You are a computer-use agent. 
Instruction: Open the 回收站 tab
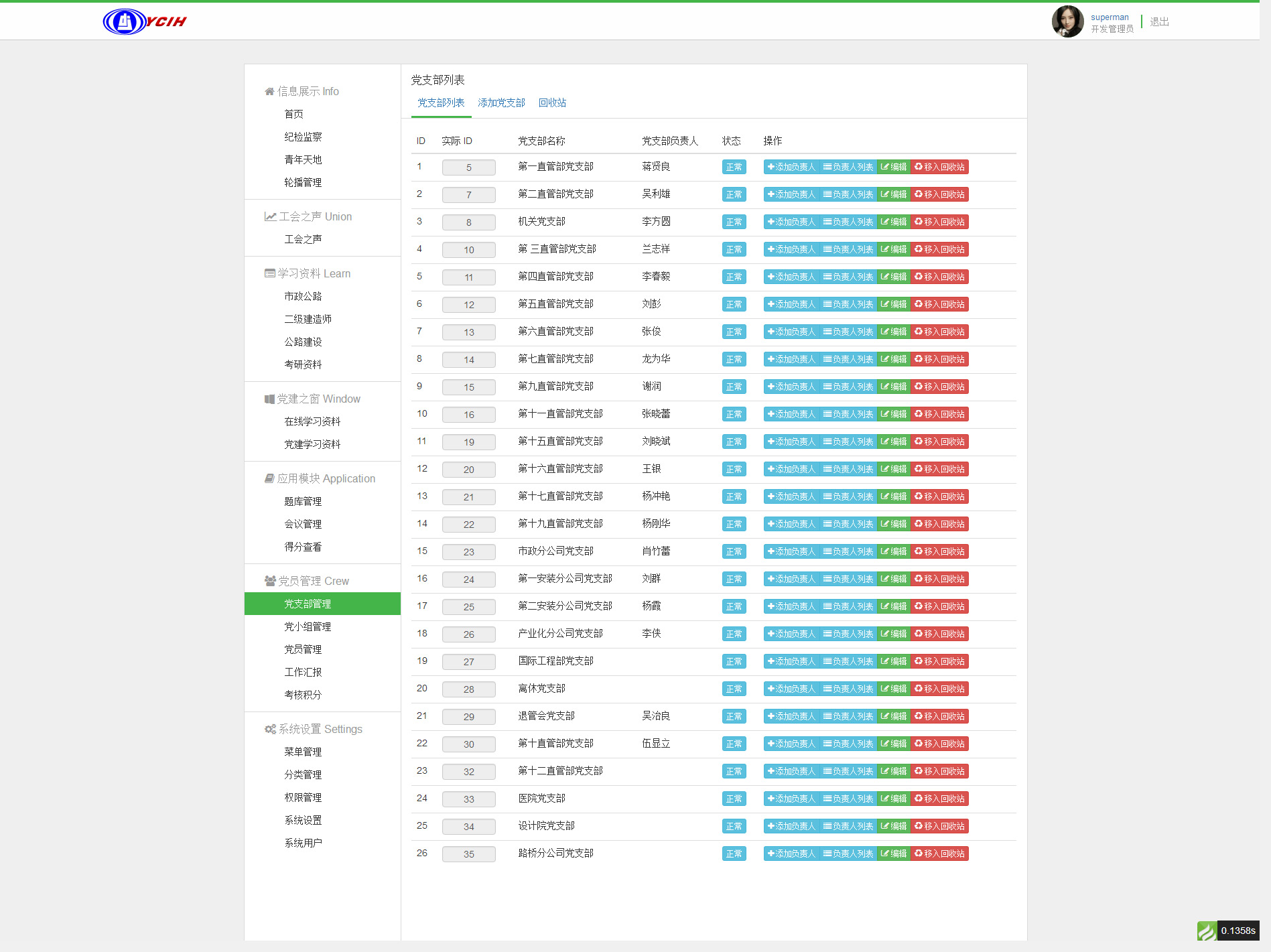pyautogui.click(x=552, y=103)
